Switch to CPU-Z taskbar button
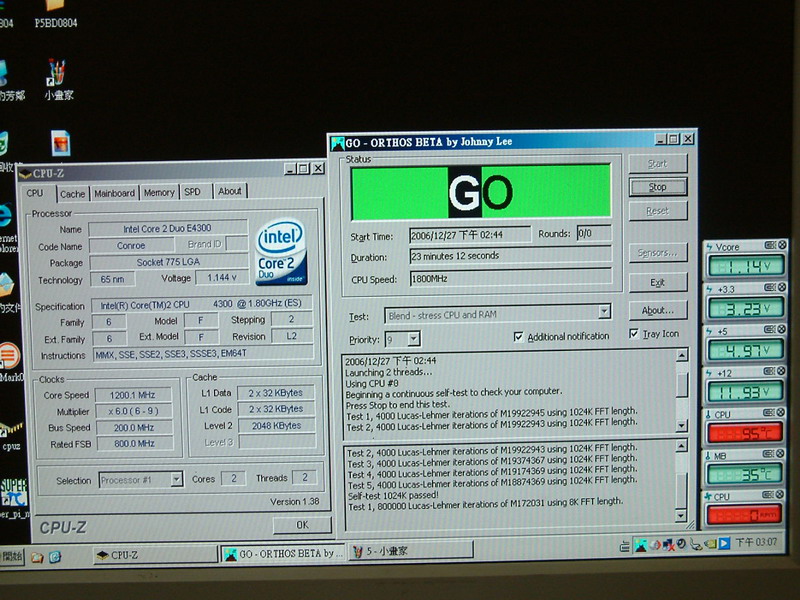The image size is (800, 600). [155, 555]
